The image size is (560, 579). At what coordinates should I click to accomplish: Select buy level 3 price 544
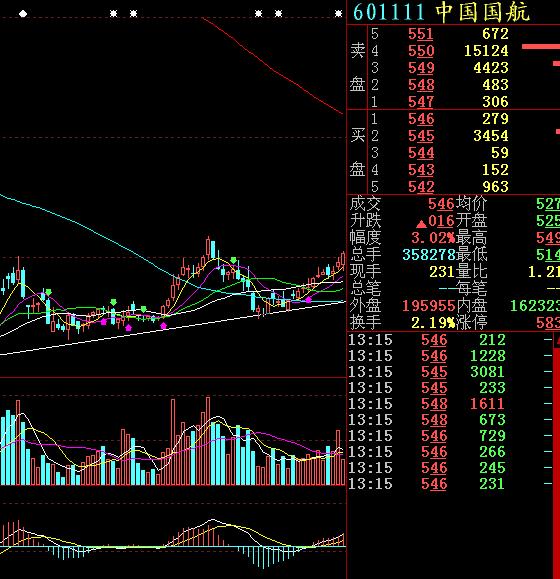tap(421, 153)
